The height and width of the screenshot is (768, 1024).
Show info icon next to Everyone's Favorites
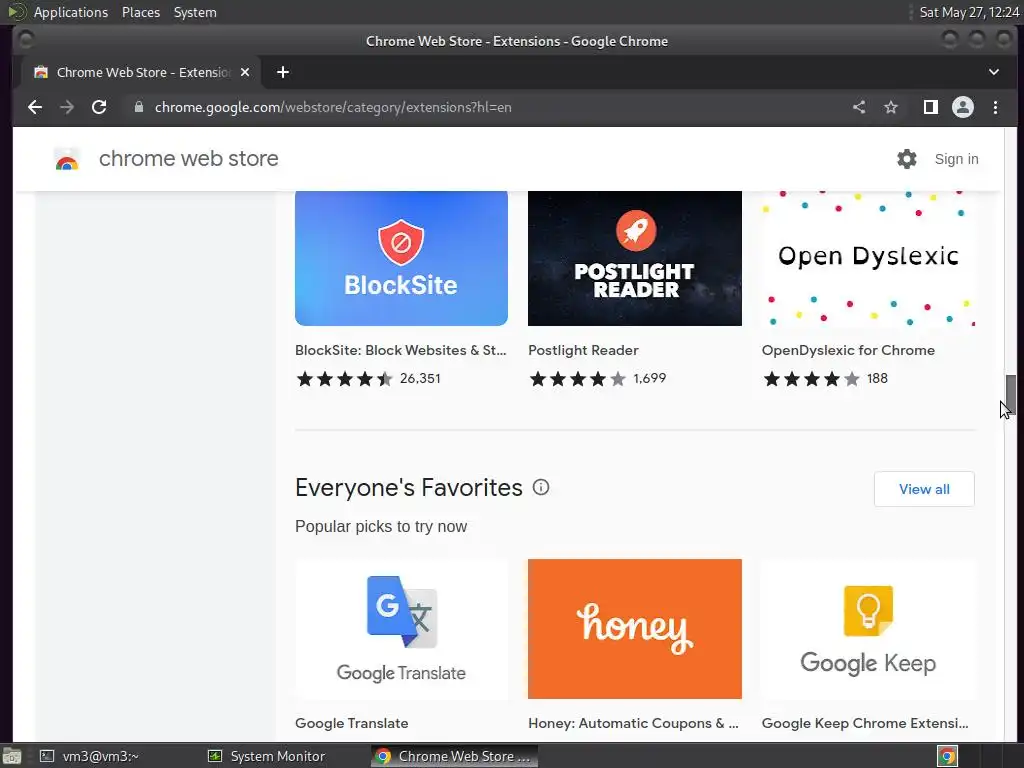(x=541, y=487)
